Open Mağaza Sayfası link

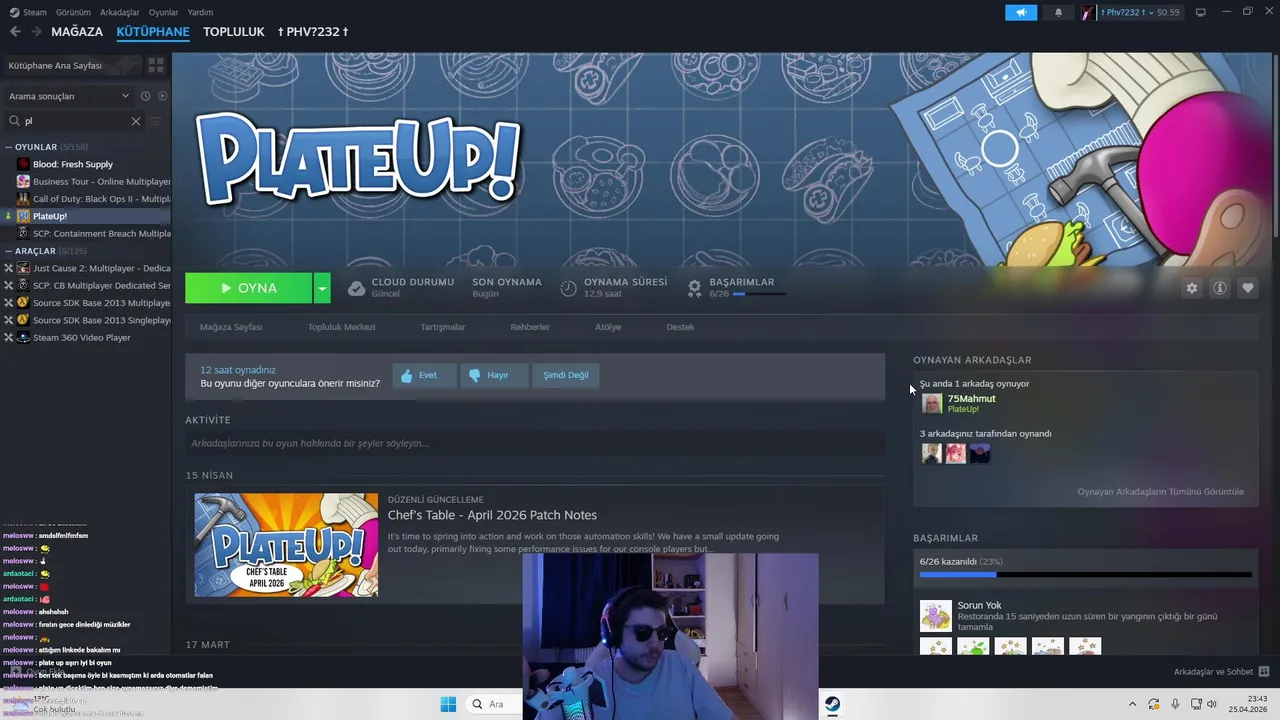click(231, 327)
